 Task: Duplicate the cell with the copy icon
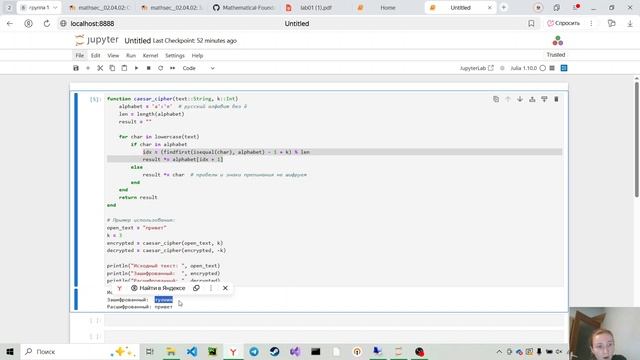pos(496,99)
